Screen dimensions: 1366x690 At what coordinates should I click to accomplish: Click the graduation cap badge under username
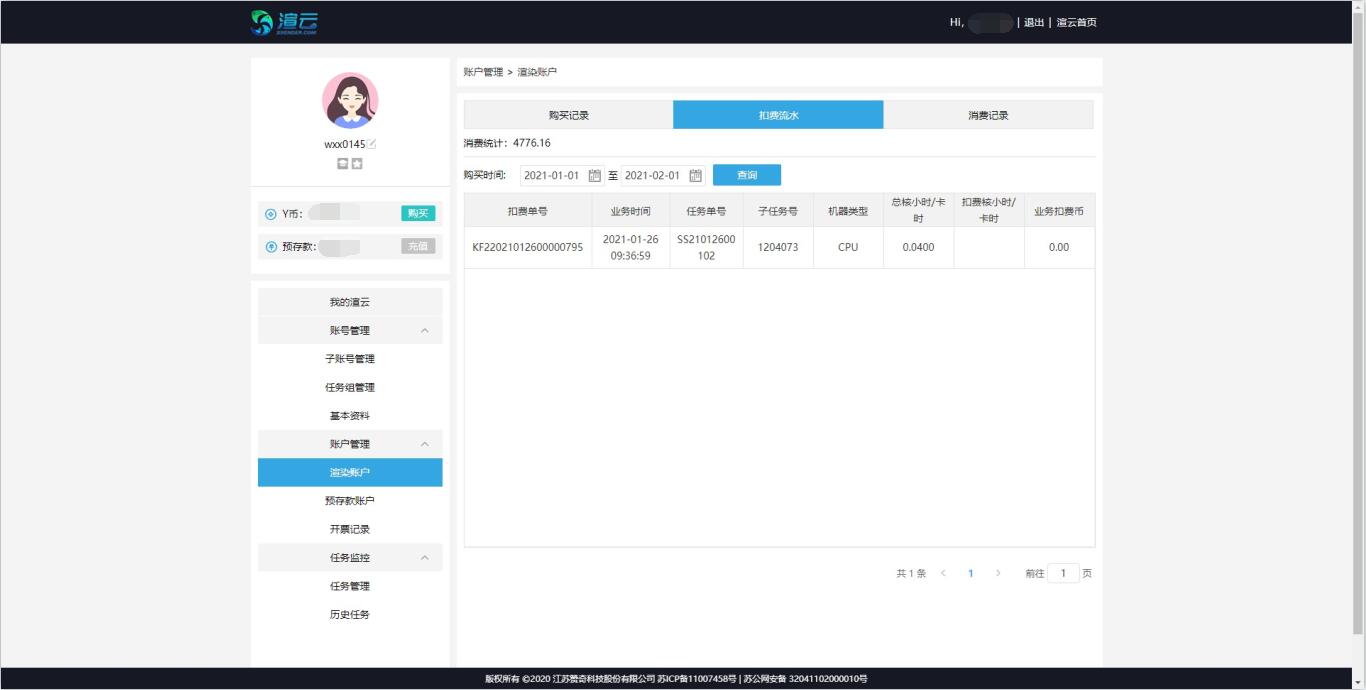pos(342,163)
